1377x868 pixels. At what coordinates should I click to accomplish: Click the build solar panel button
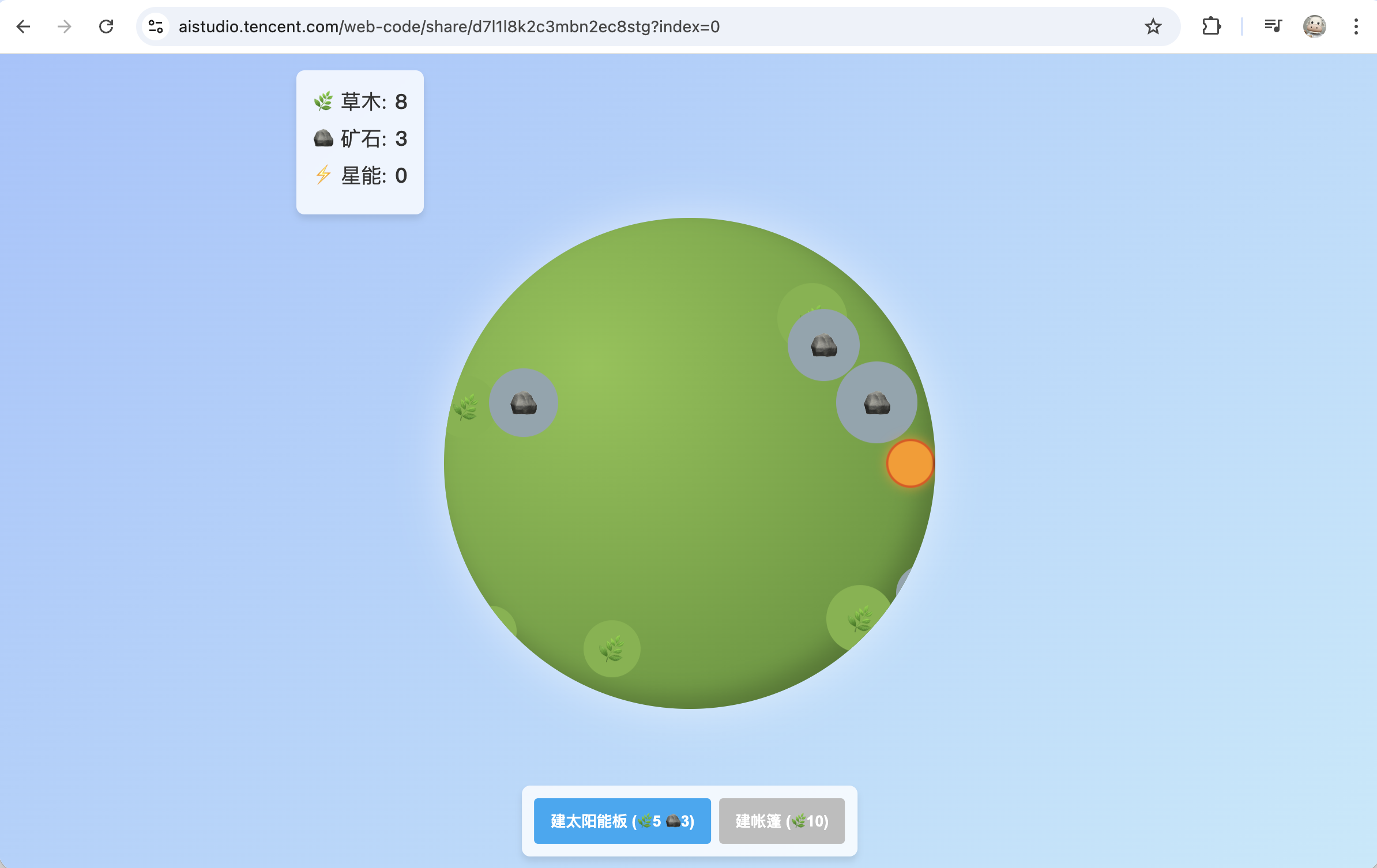[x=622, y=821]
